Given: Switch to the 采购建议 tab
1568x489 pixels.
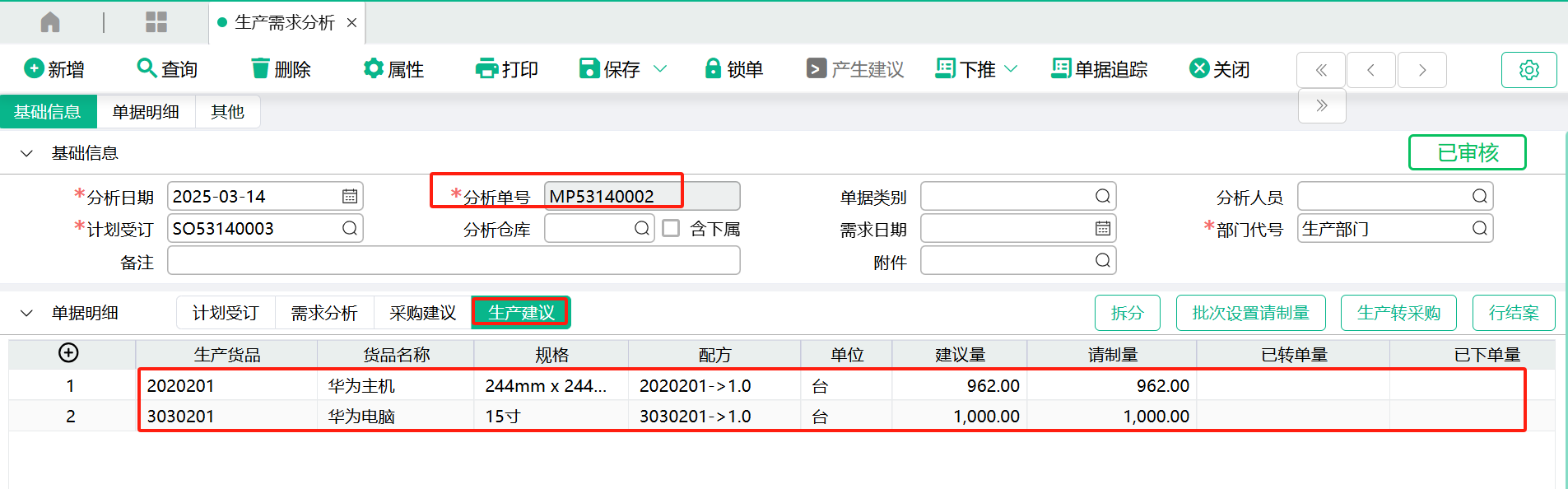Looking at the screenshot, I should click(x=422, y=313).
